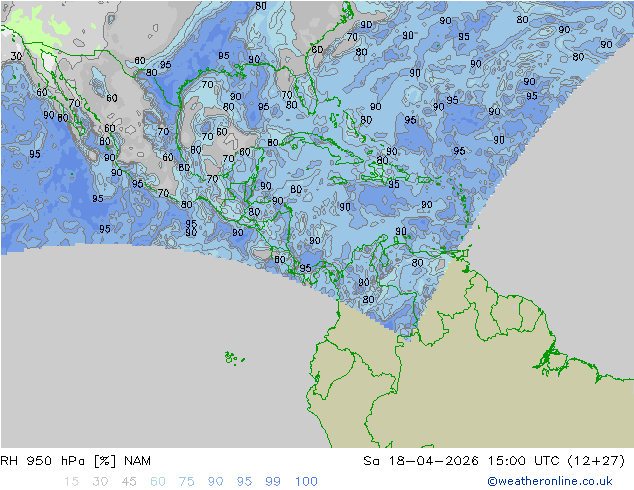The height and width of the screenshot is (490, 634).
Task: Click the 90 legend value
Action: [215, 482]
